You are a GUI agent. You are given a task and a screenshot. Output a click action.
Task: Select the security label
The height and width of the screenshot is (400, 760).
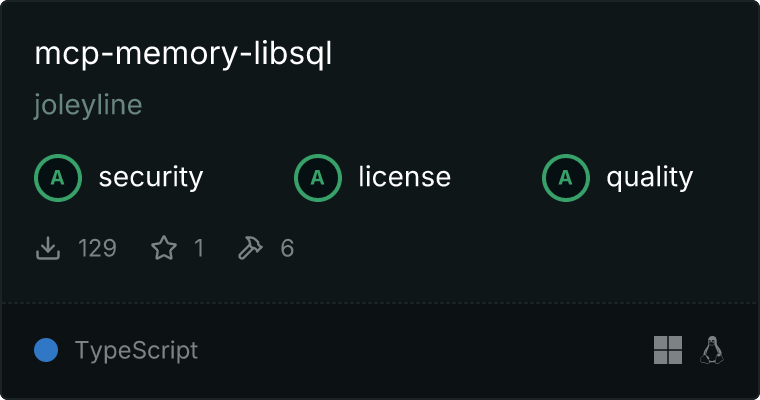coord(151,177)
